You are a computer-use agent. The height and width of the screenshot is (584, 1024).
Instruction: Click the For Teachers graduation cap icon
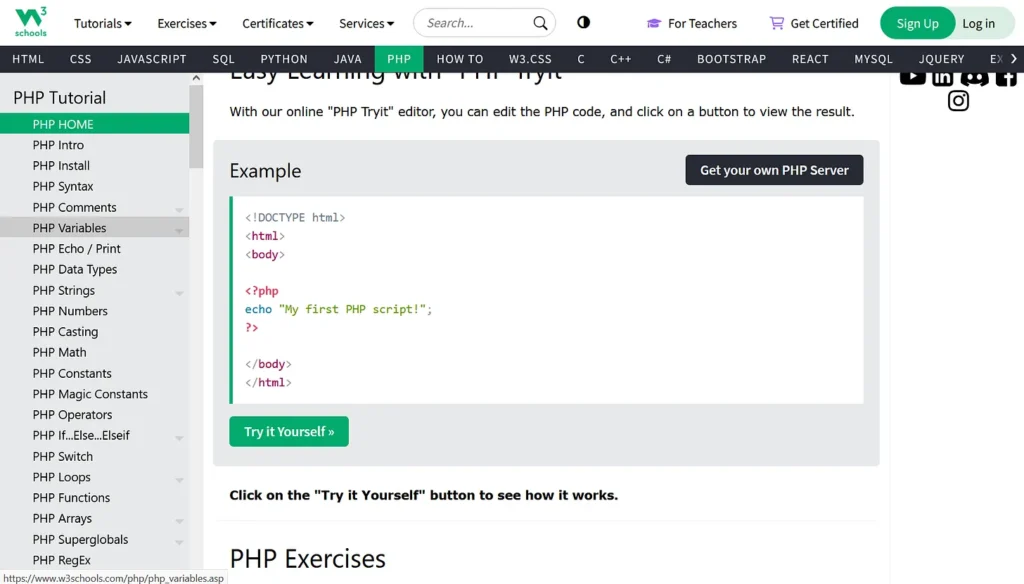point(654,24)
